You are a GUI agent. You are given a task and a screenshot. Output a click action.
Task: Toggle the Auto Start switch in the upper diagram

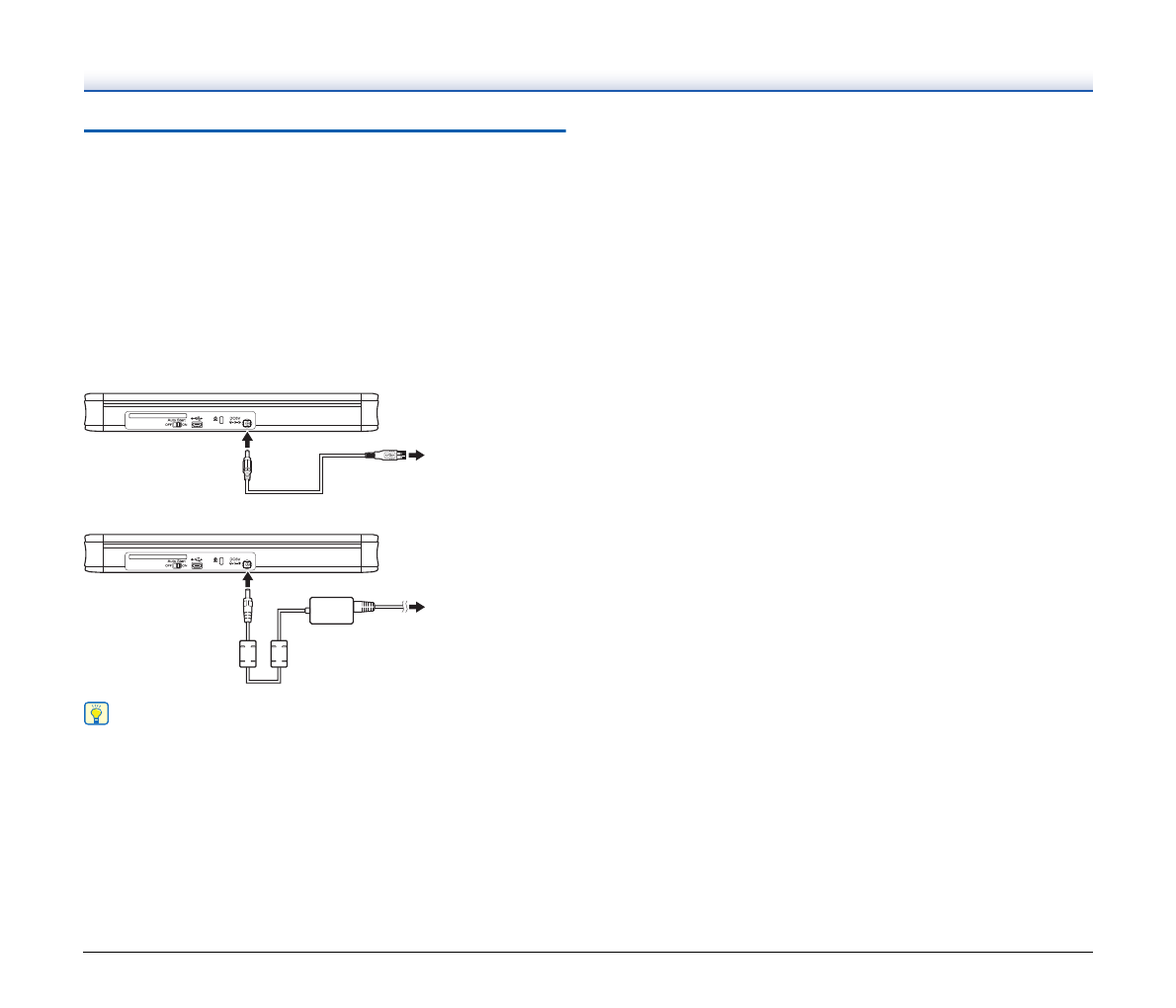click(179, 426)
